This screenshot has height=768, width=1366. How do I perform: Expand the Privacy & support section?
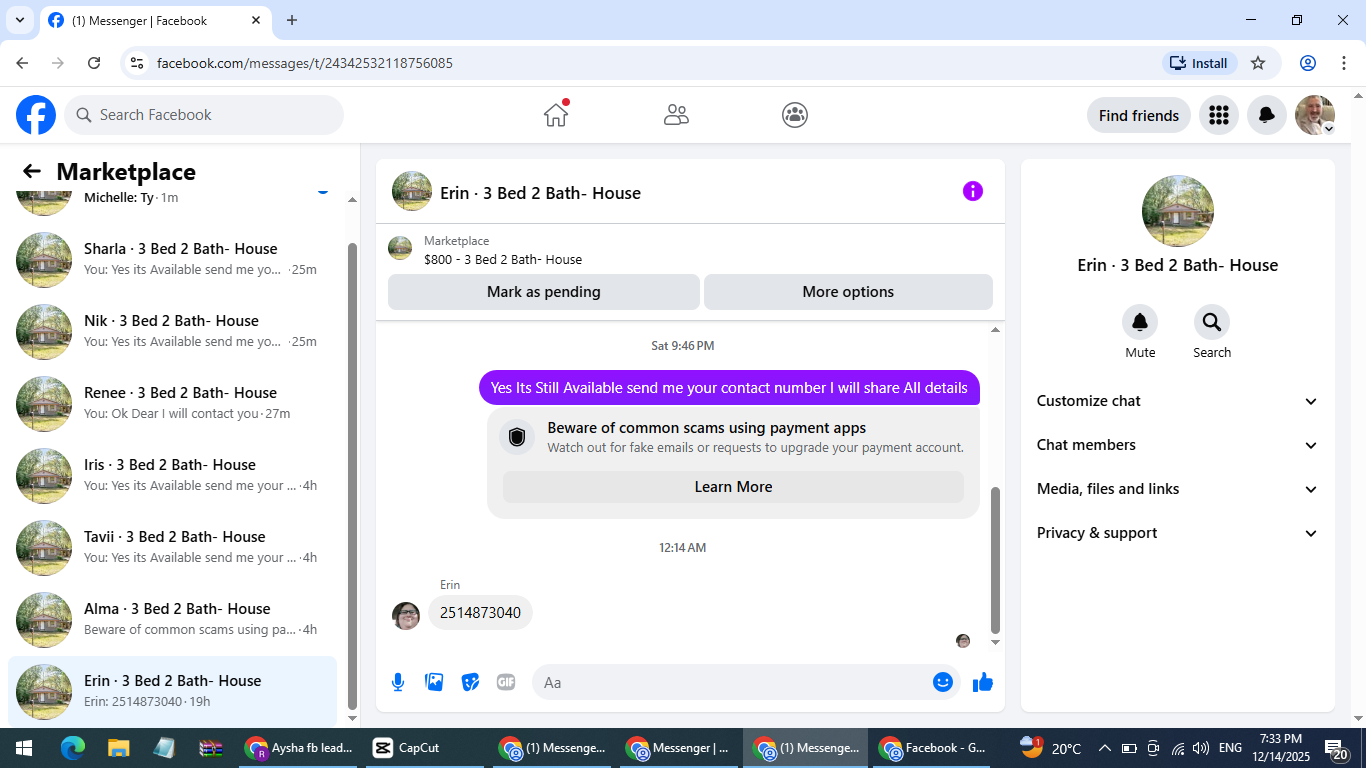click(1178, 533)
